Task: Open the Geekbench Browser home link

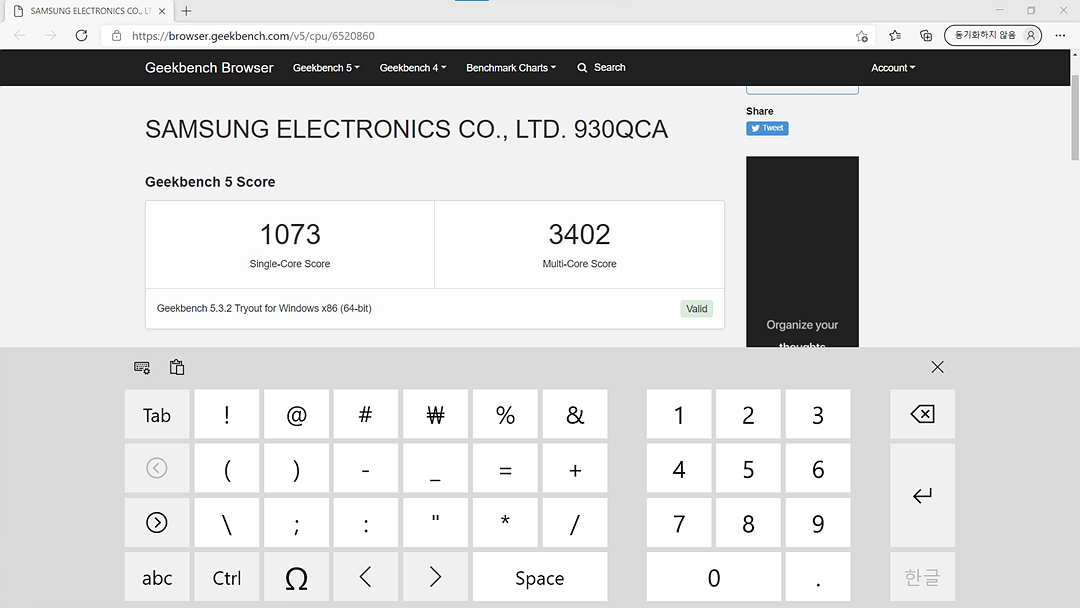Action: [209, 67]
